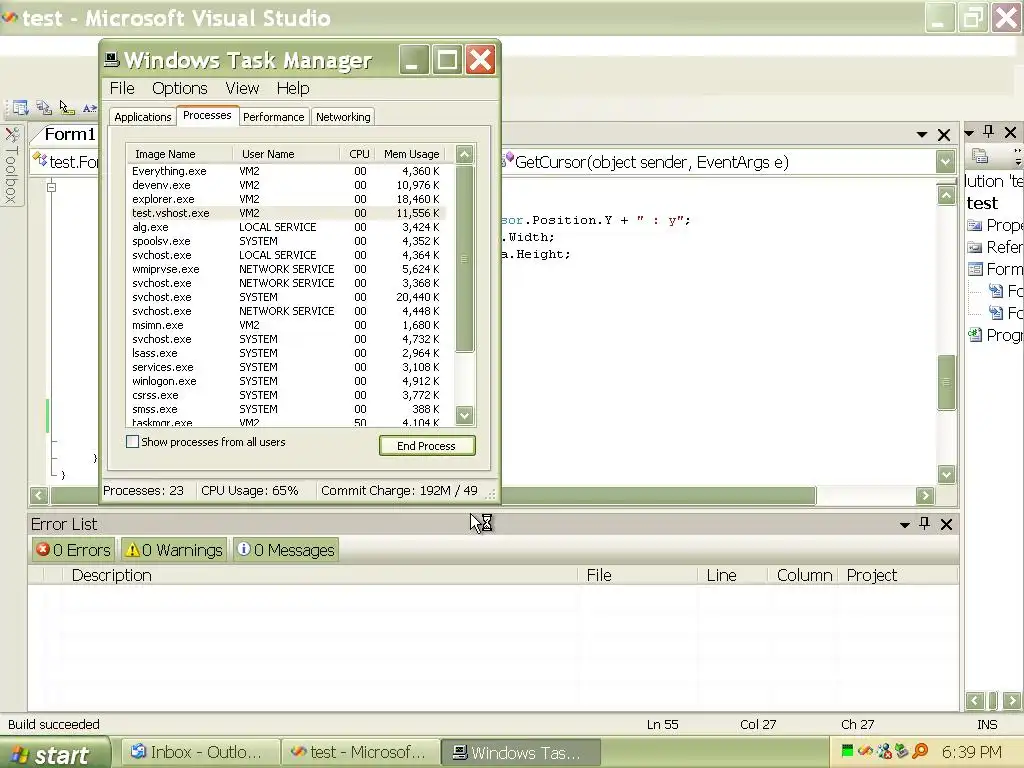The height and width of the screenshot is (768, 1024).
Task: Toggle the 0 Messages filter
Action: point(285,550)
